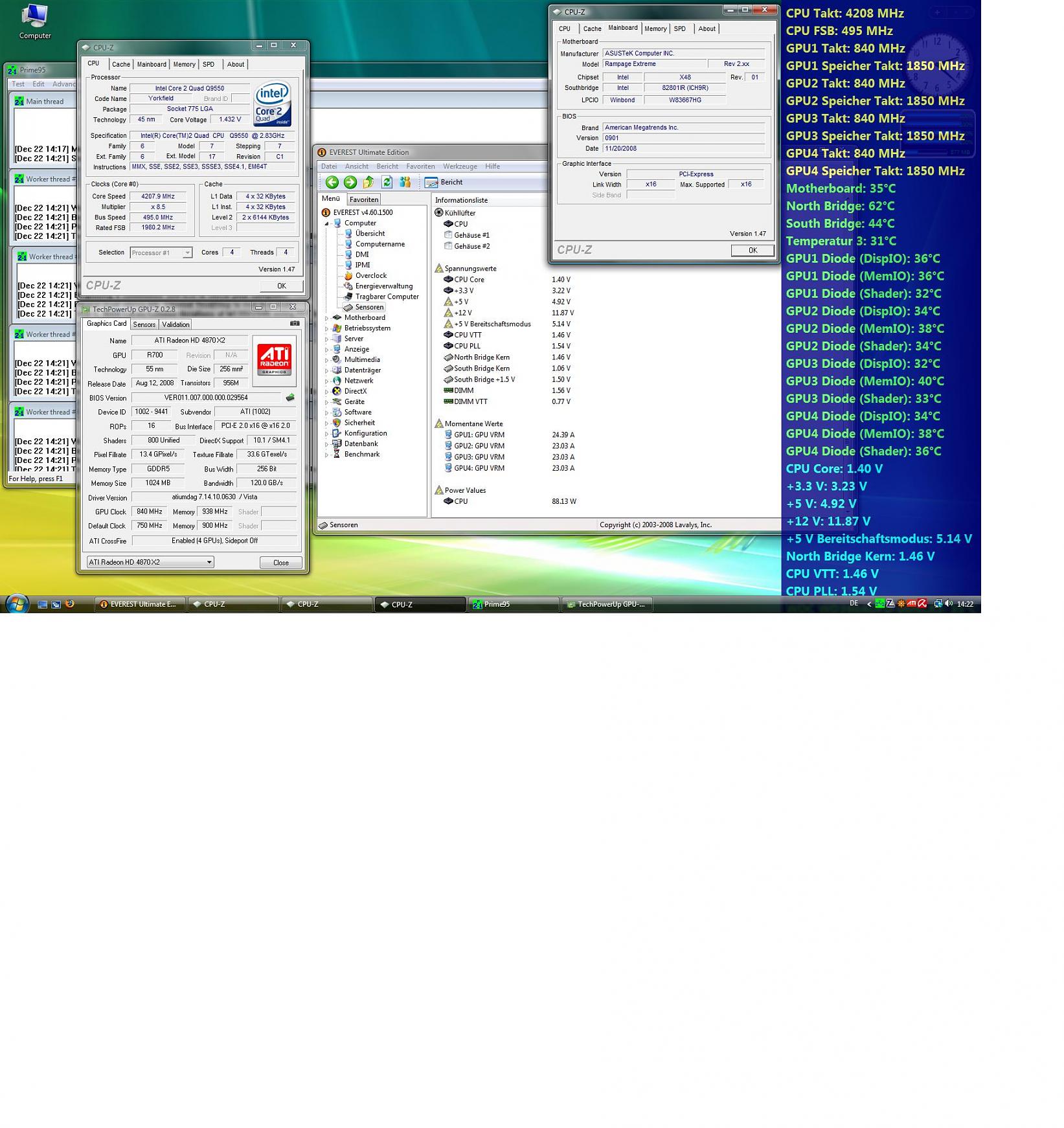This screenshot has width=1064, height=1128.
Task: Click the Power Values warning triangle icon
Action: click(x=439, y=490)
